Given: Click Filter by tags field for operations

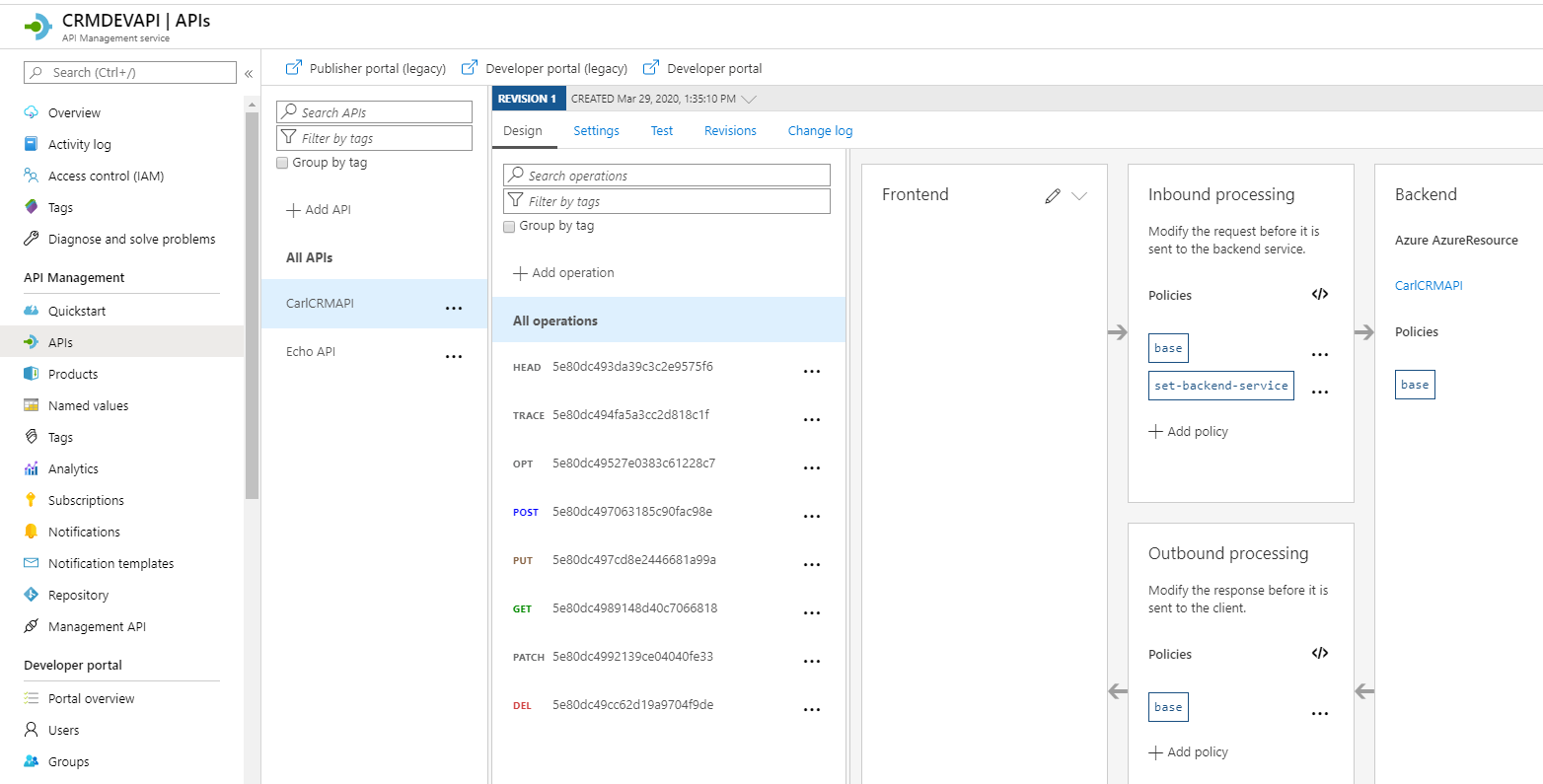Looking at the screenshot, I should (x=667, y=201).
